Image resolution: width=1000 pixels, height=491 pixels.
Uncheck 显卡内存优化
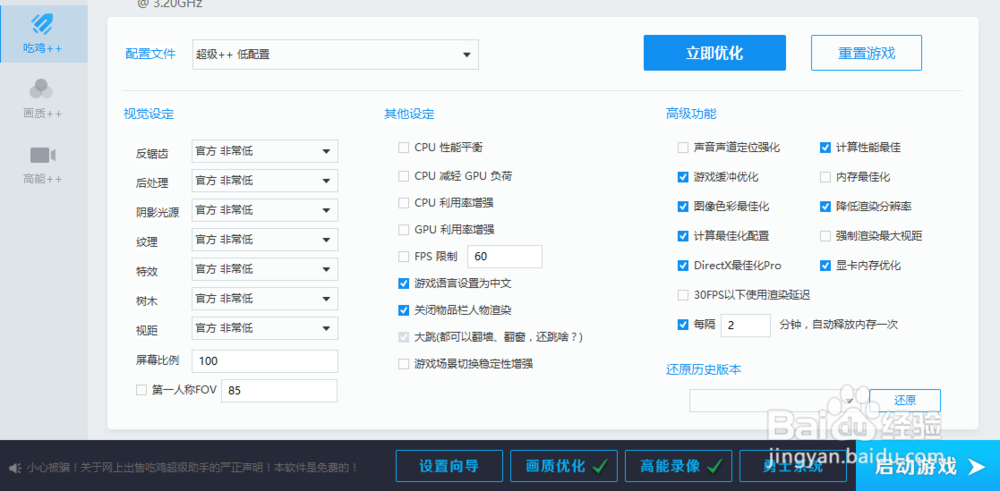tap(825, 265)
